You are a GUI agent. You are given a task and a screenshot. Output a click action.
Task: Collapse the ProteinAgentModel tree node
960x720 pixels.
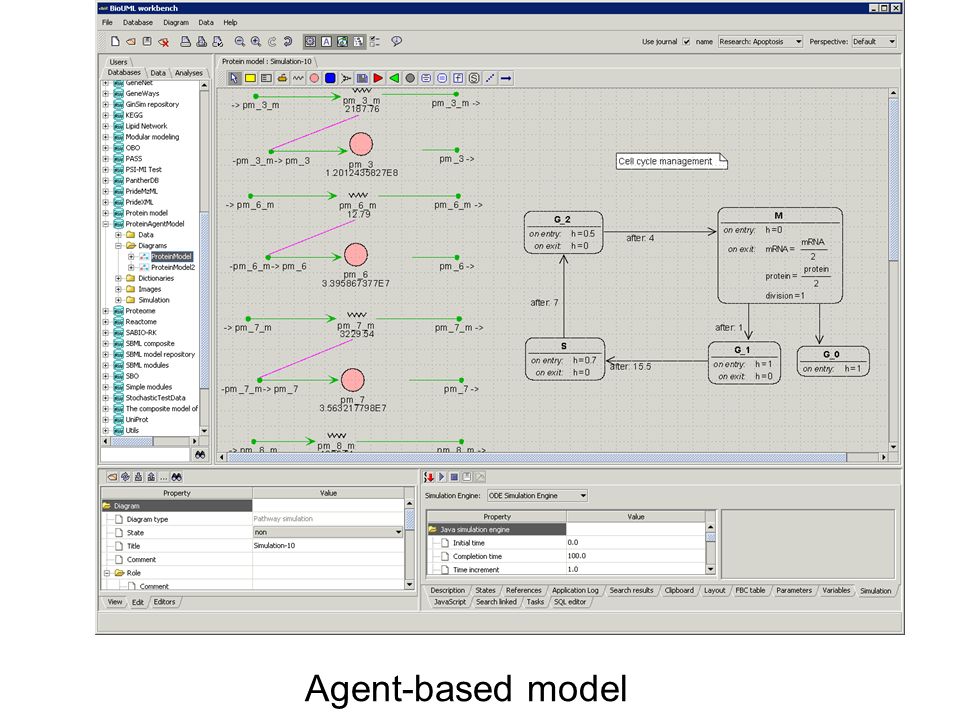[106, 224]
